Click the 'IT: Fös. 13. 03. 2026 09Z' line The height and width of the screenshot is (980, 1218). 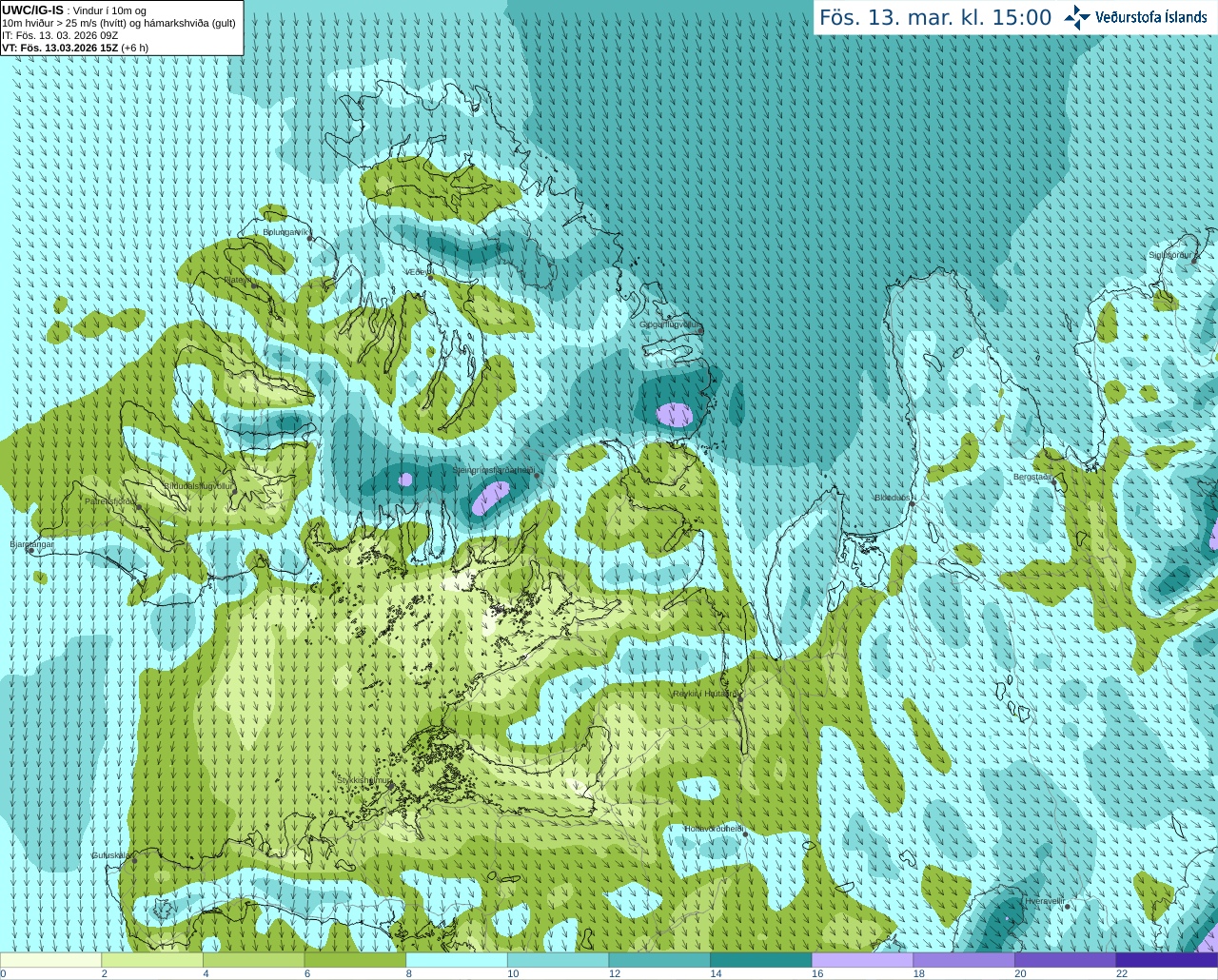pyautogui.click(x=60, y=35)
